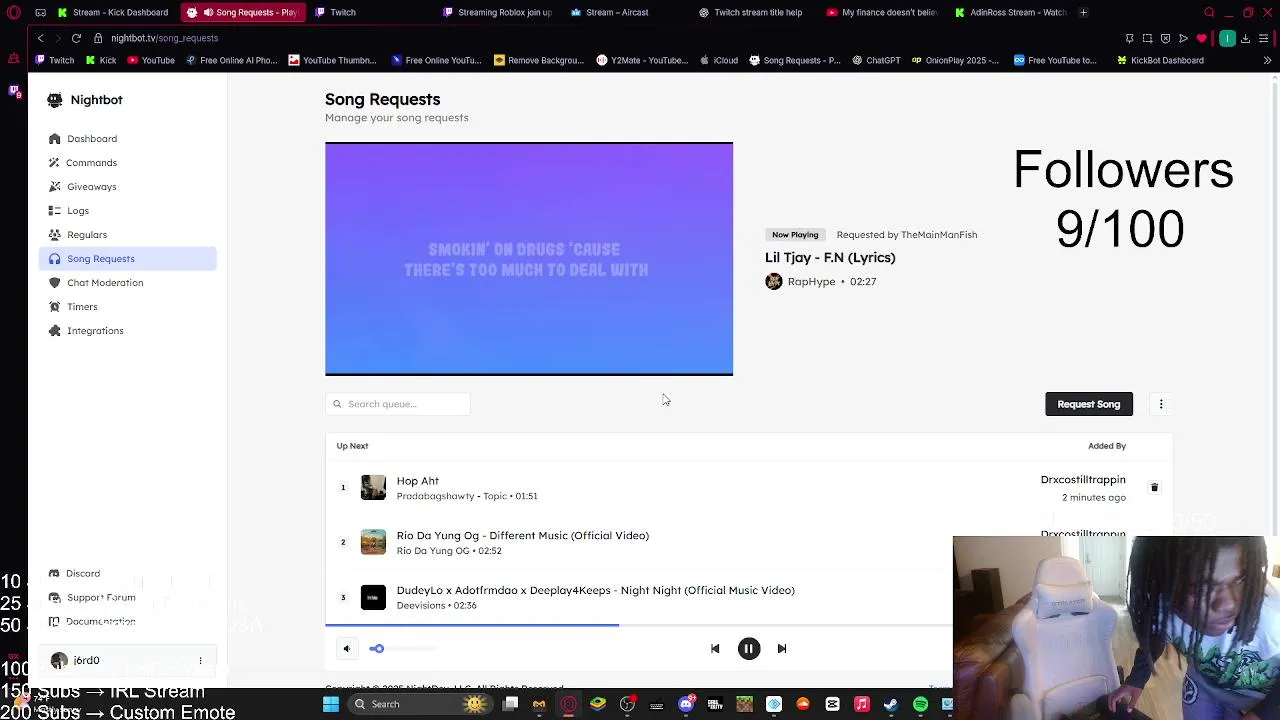Reload the page
The image size is (1280, 720).
pyautogui.click(x=76, y=38)
